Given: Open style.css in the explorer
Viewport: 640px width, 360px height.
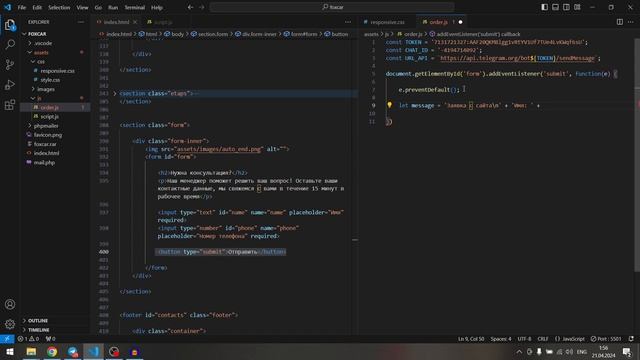Looking at the screenshot, I should coord(50,80).
